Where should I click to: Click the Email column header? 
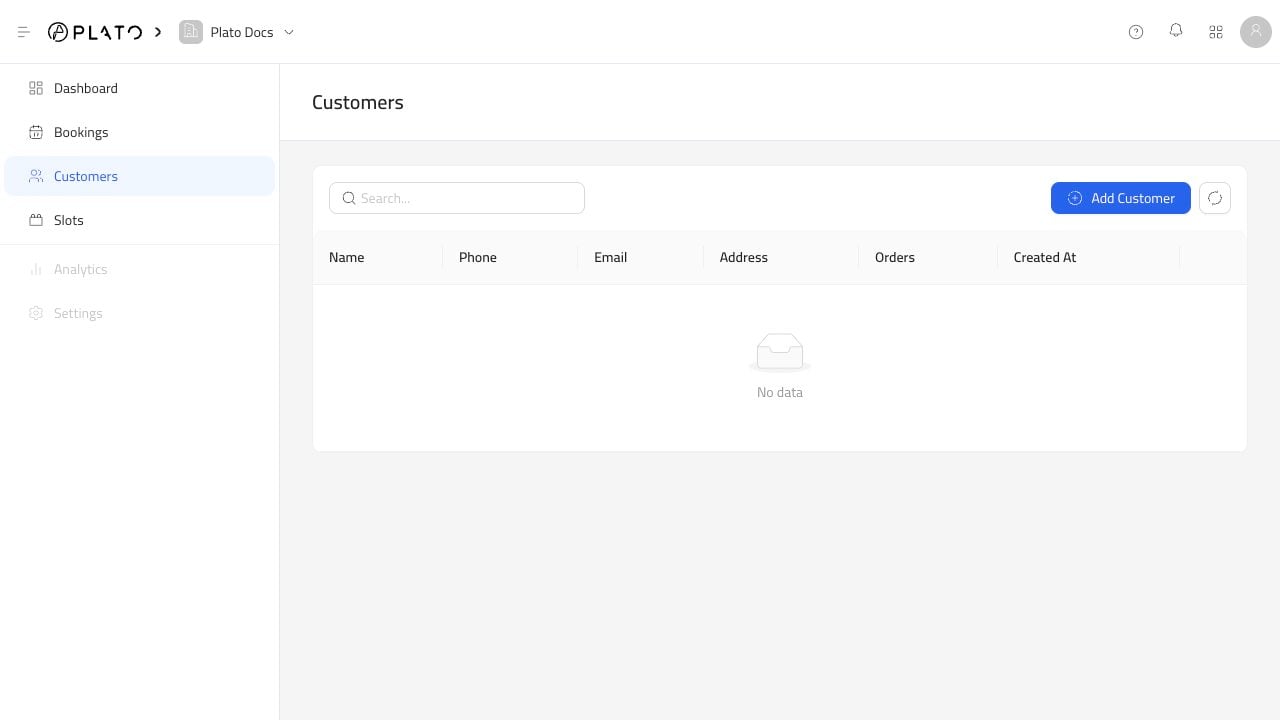point(641,257)
